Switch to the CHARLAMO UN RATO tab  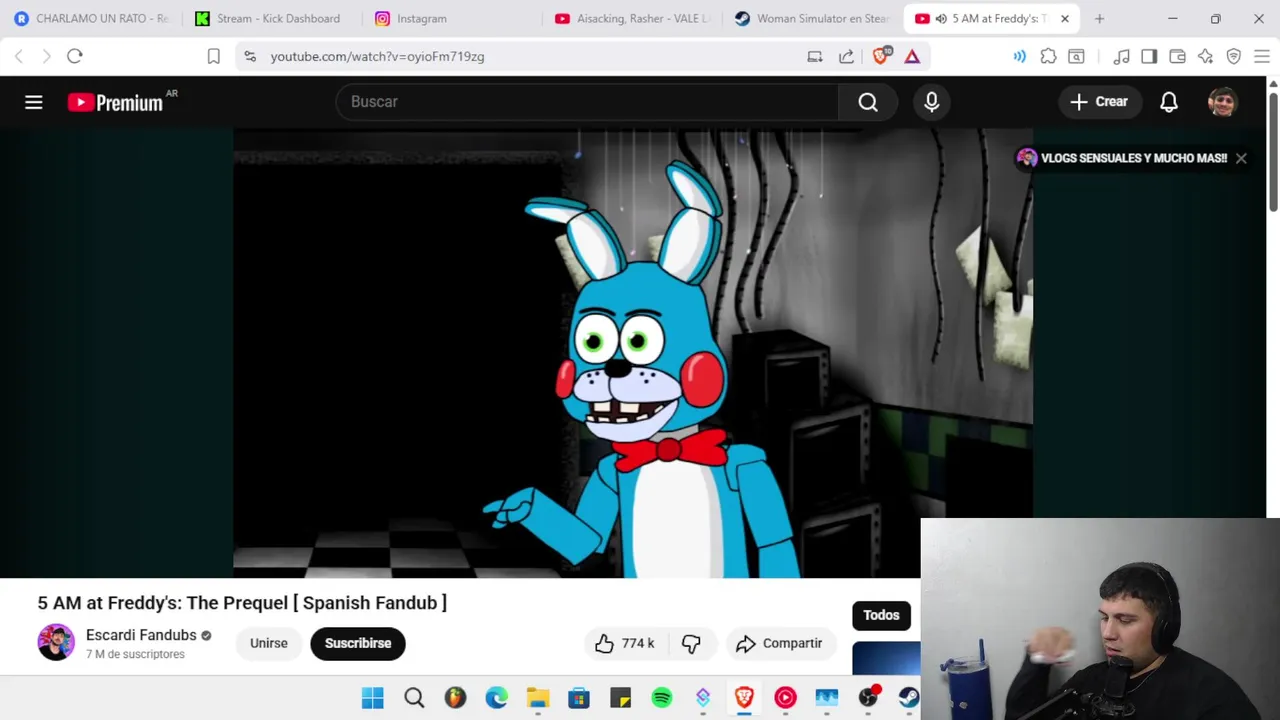pos(92,18)
